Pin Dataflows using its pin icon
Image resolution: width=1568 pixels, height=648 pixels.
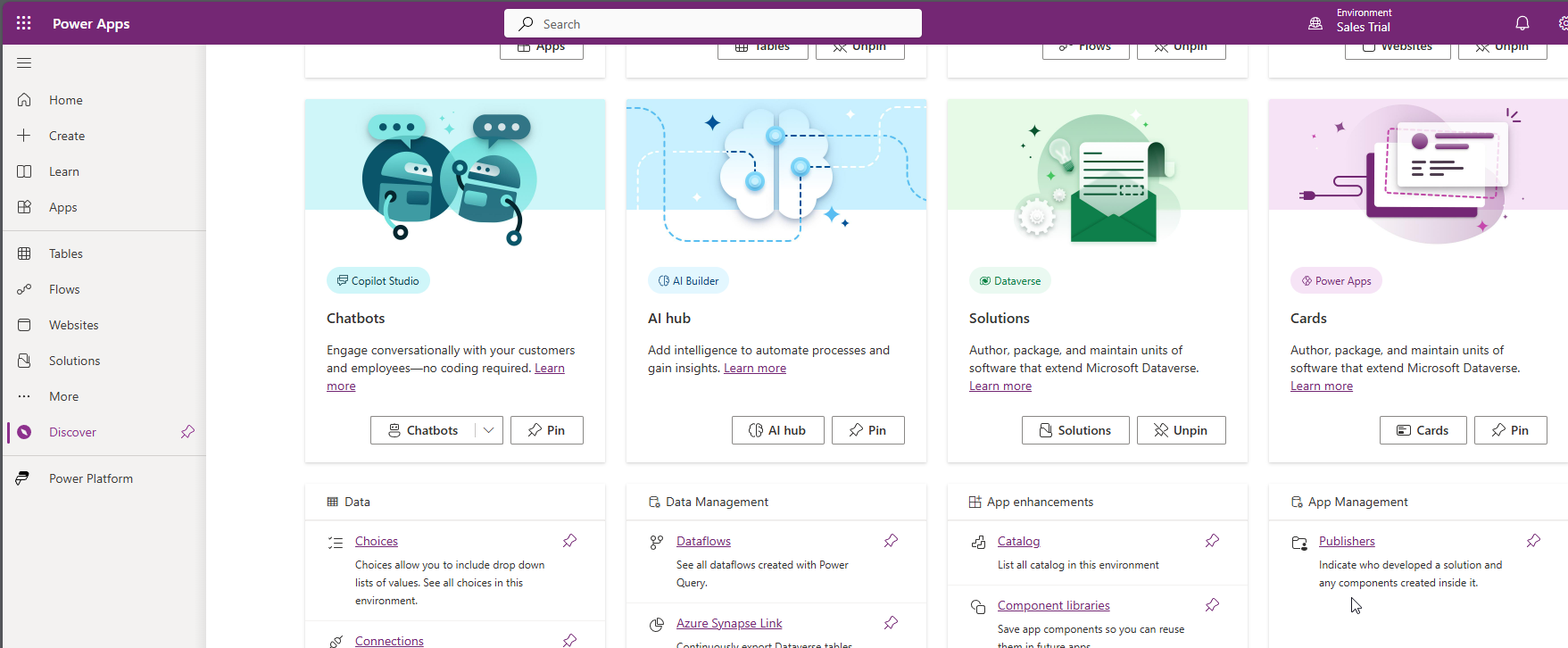point(891,541)
